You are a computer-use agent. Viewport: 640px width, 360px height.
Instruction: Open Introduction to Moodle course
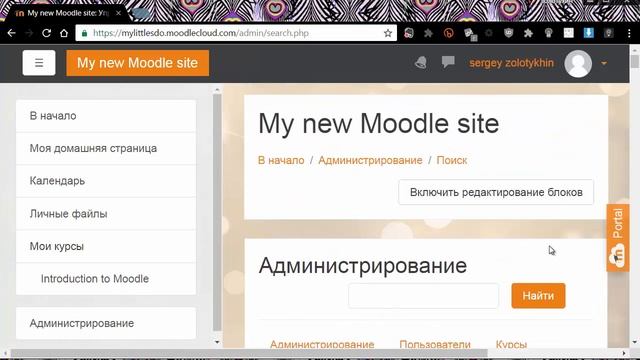point(106,279)
